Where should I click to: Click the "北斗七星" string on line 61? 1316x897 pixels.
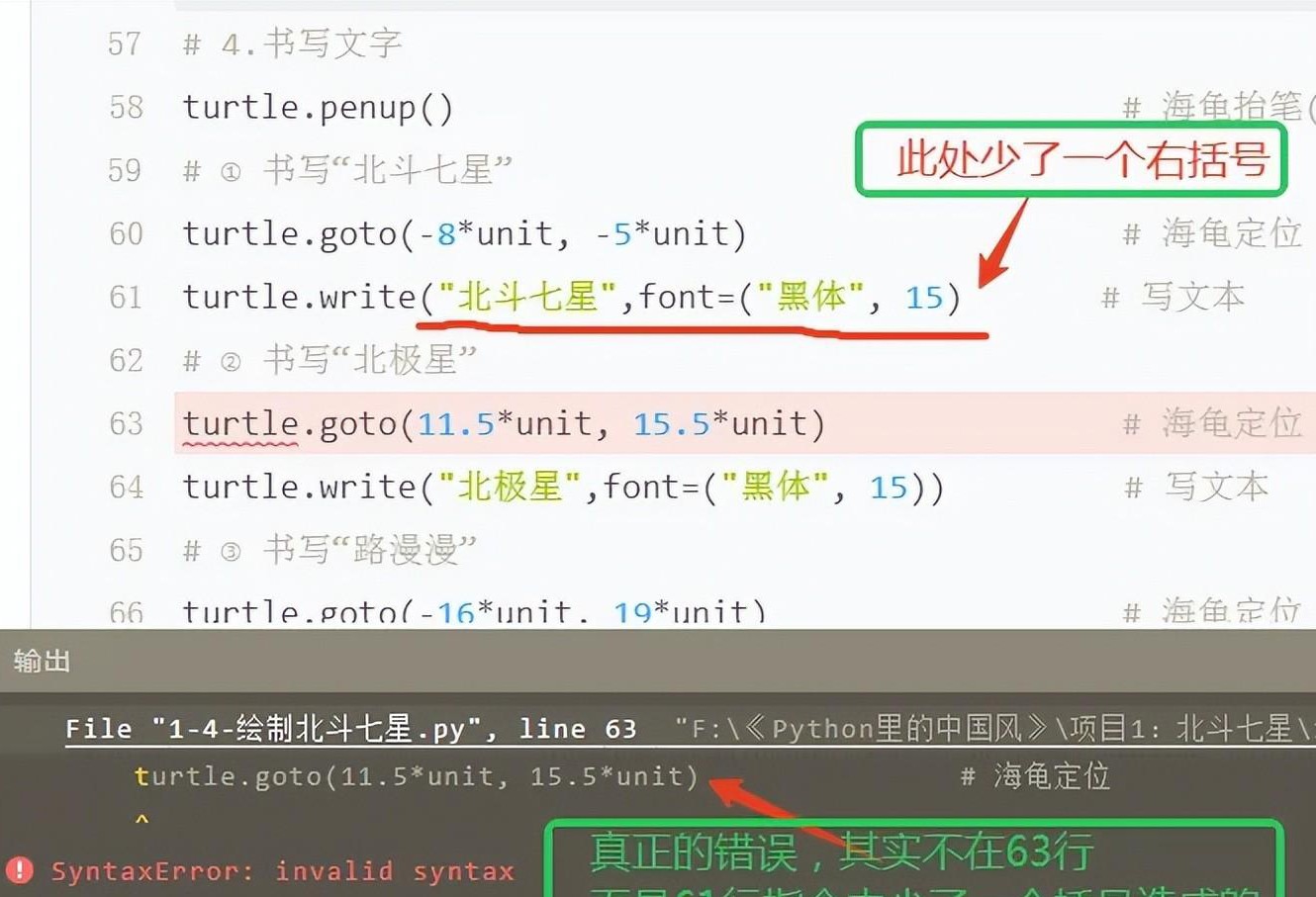[526, 297]
